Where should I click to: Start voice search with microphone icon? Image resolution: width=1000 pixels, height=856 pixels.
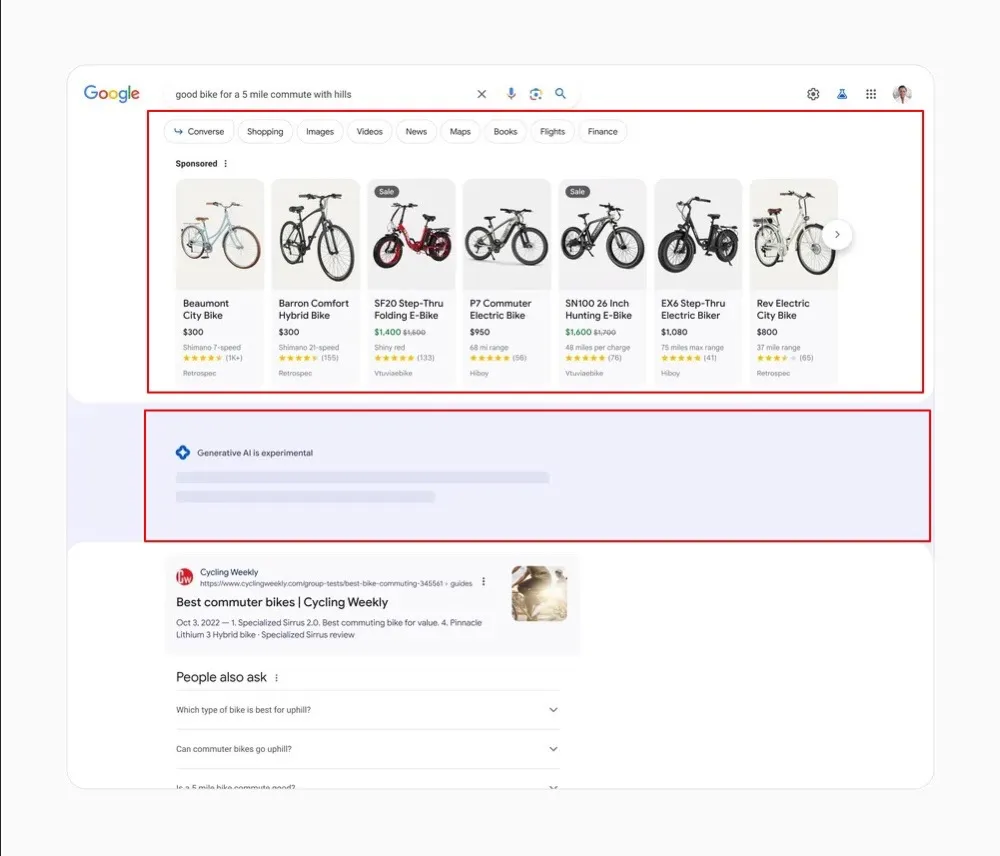point(511,94)
